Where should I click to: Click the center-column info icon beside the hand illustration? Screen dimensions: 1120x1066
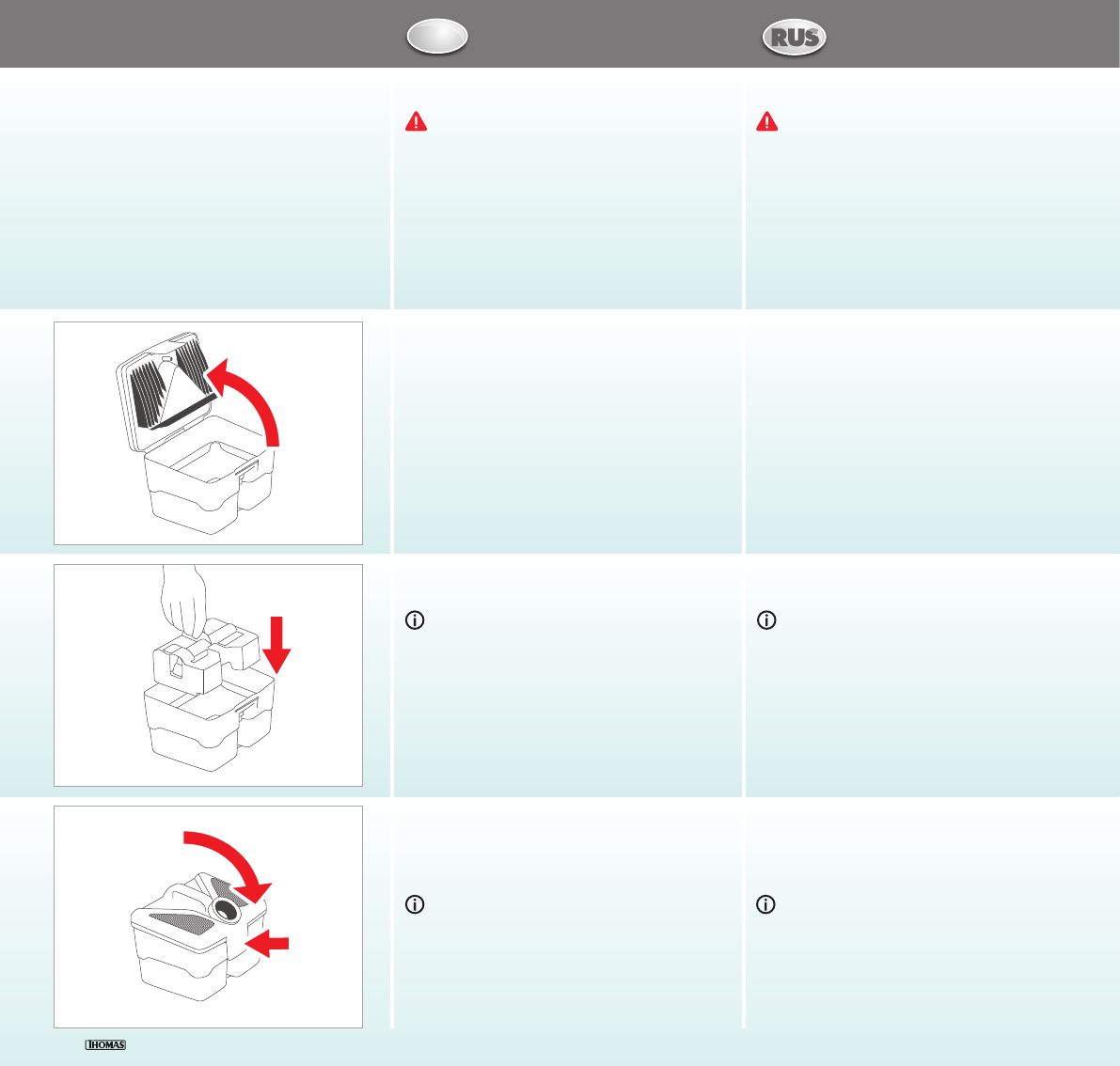click(415, 619)
